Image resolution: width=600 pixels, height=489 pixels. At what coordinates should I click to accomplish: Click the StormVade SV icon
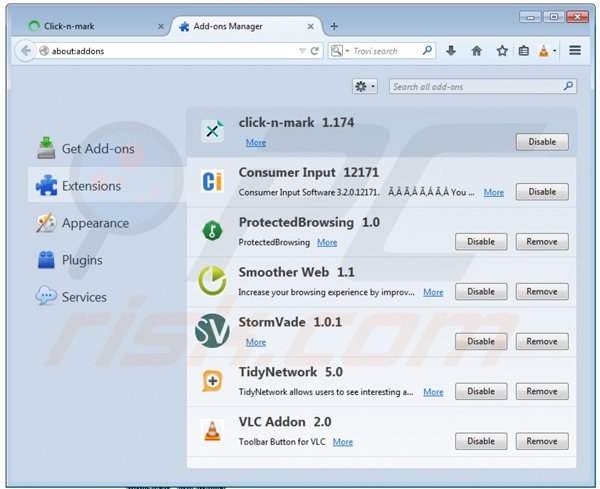click(x=212, y=331)
